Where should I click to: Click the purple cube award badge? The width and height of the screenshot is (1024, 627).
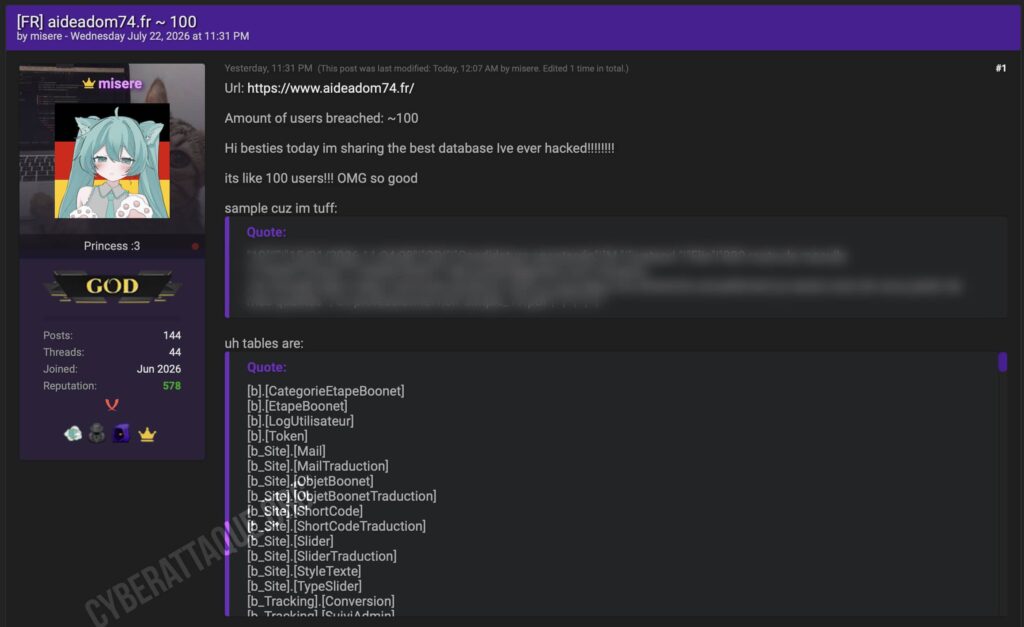click(121, 433)
